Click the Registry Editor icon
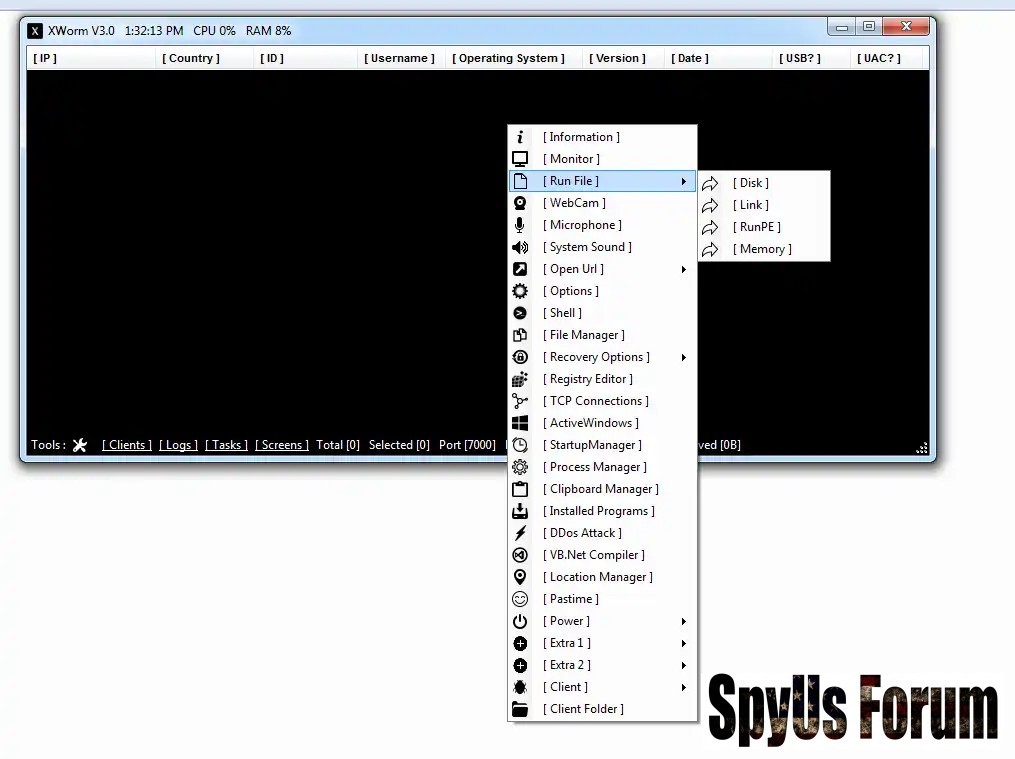Image resolution: width=1015 pixels, height=759 pixels. point(520,379)
